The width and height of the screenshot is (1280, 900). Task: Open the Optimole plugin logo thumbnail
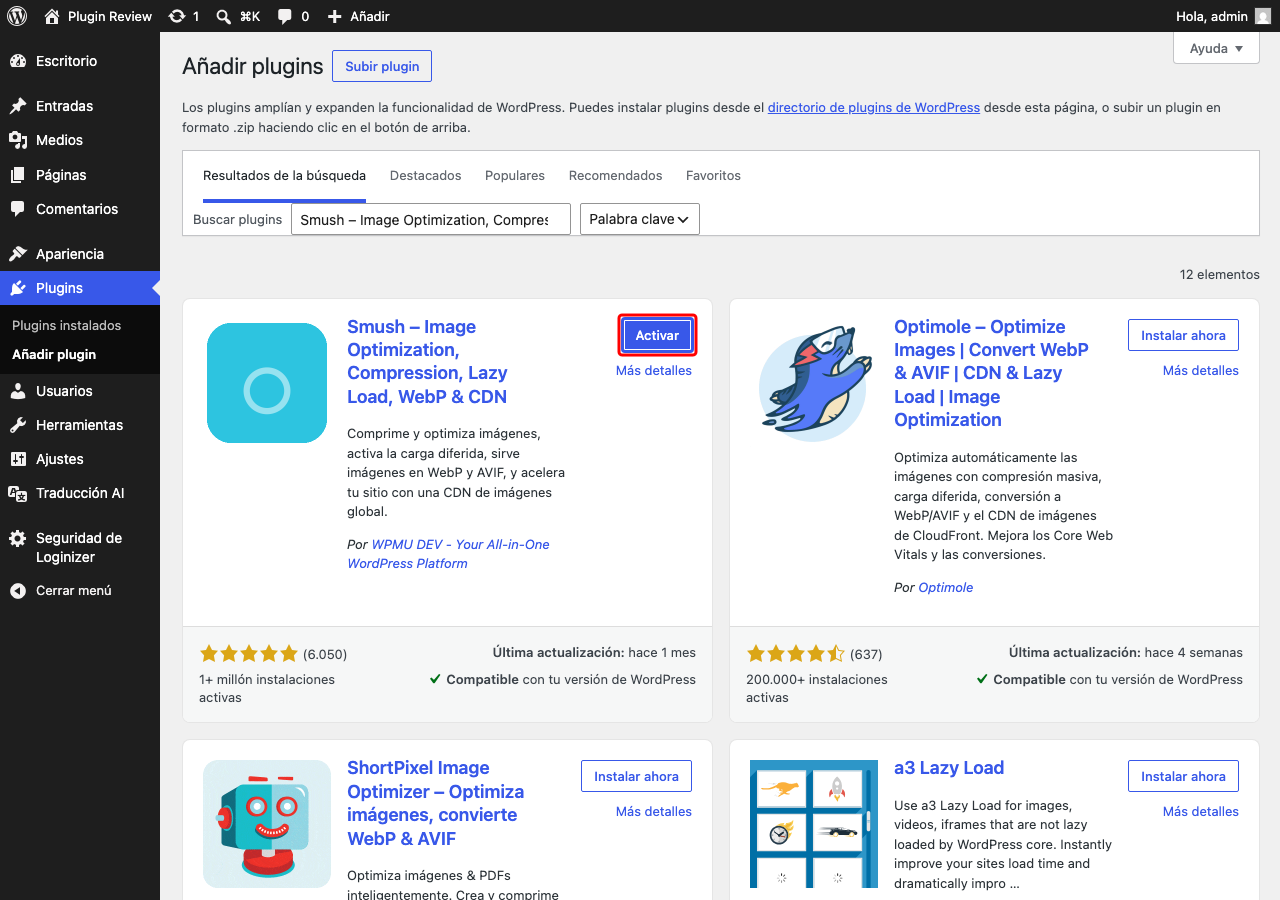click(x=814, y=383)
